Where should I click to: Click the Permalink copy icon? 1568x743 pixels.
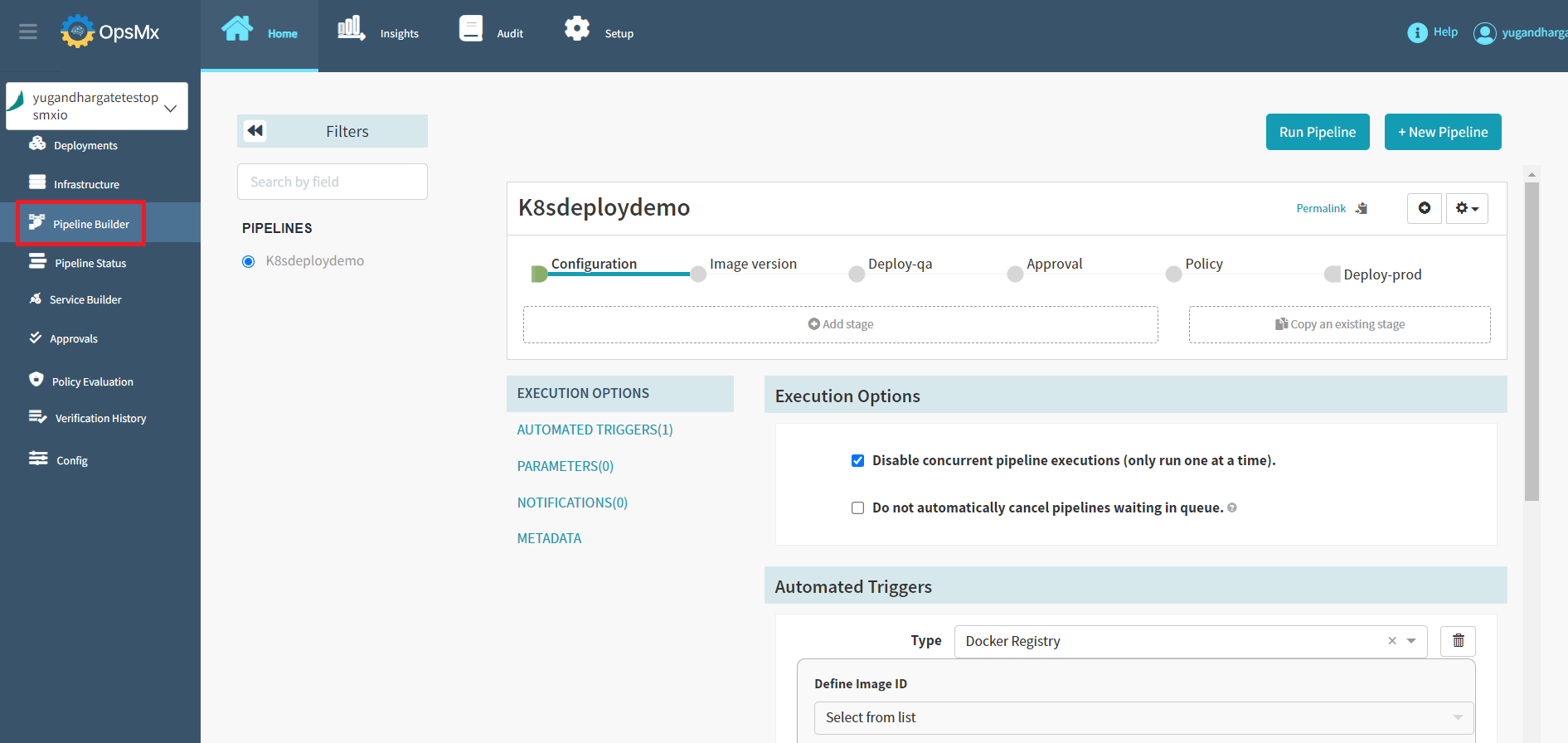[x=1362, y=208]
